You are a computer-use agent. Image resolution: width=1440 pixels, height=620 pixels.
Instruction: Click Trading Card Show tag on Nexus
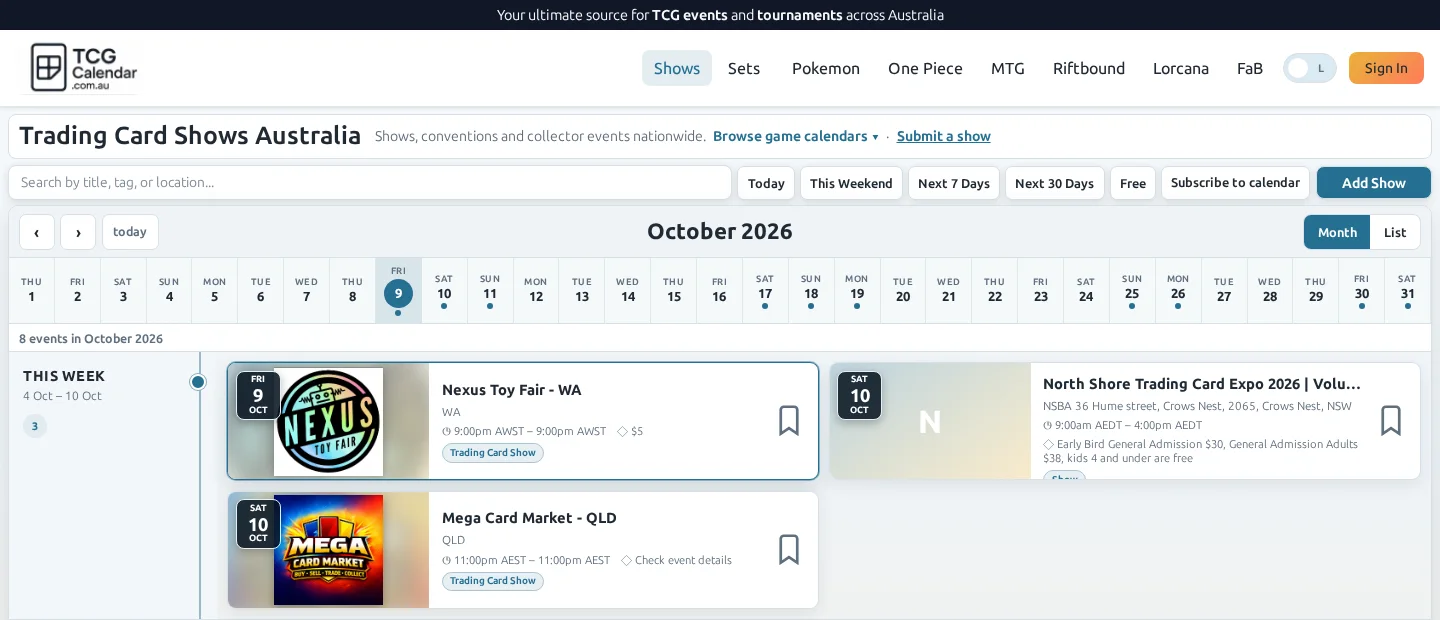pos(493,453)
